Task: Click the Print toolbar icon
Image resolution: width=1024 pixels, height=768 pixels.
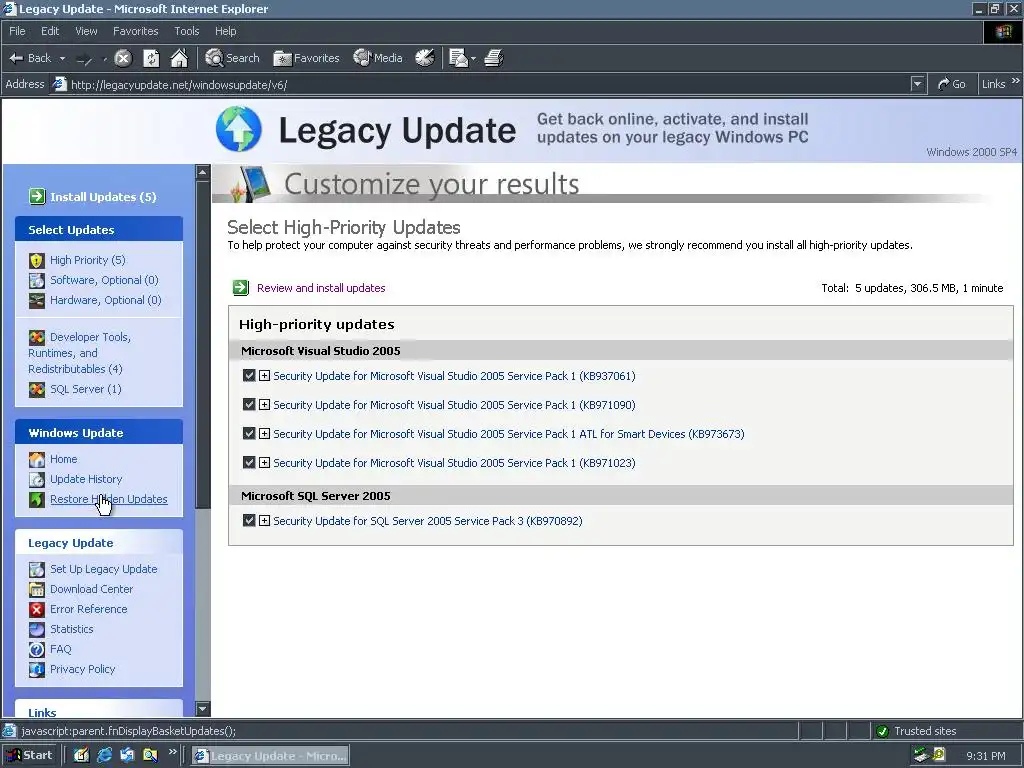Action: pos(494,58)
